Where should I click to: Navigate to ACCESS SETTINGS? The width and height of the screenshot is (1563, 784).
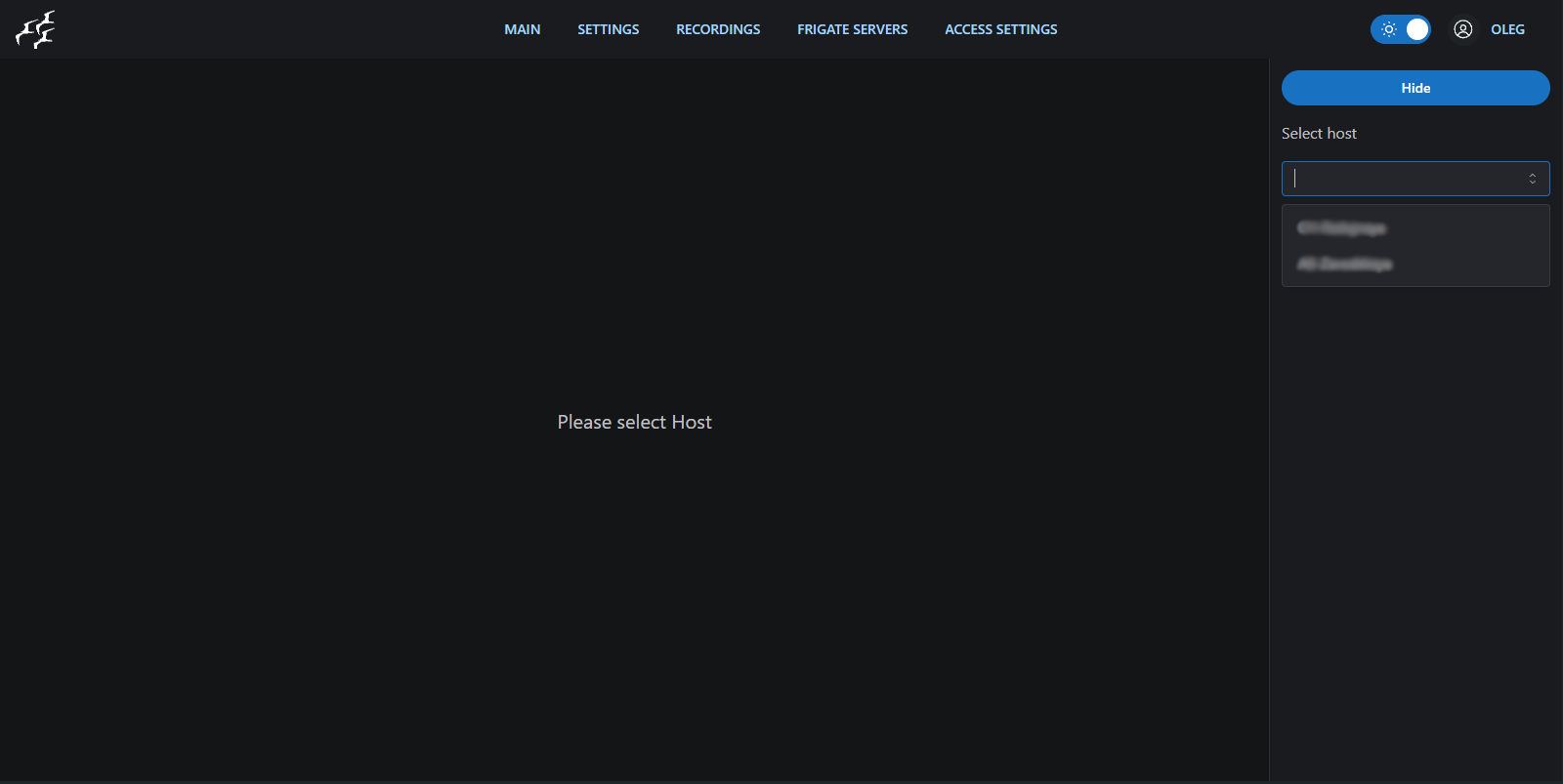[1000, 29]
